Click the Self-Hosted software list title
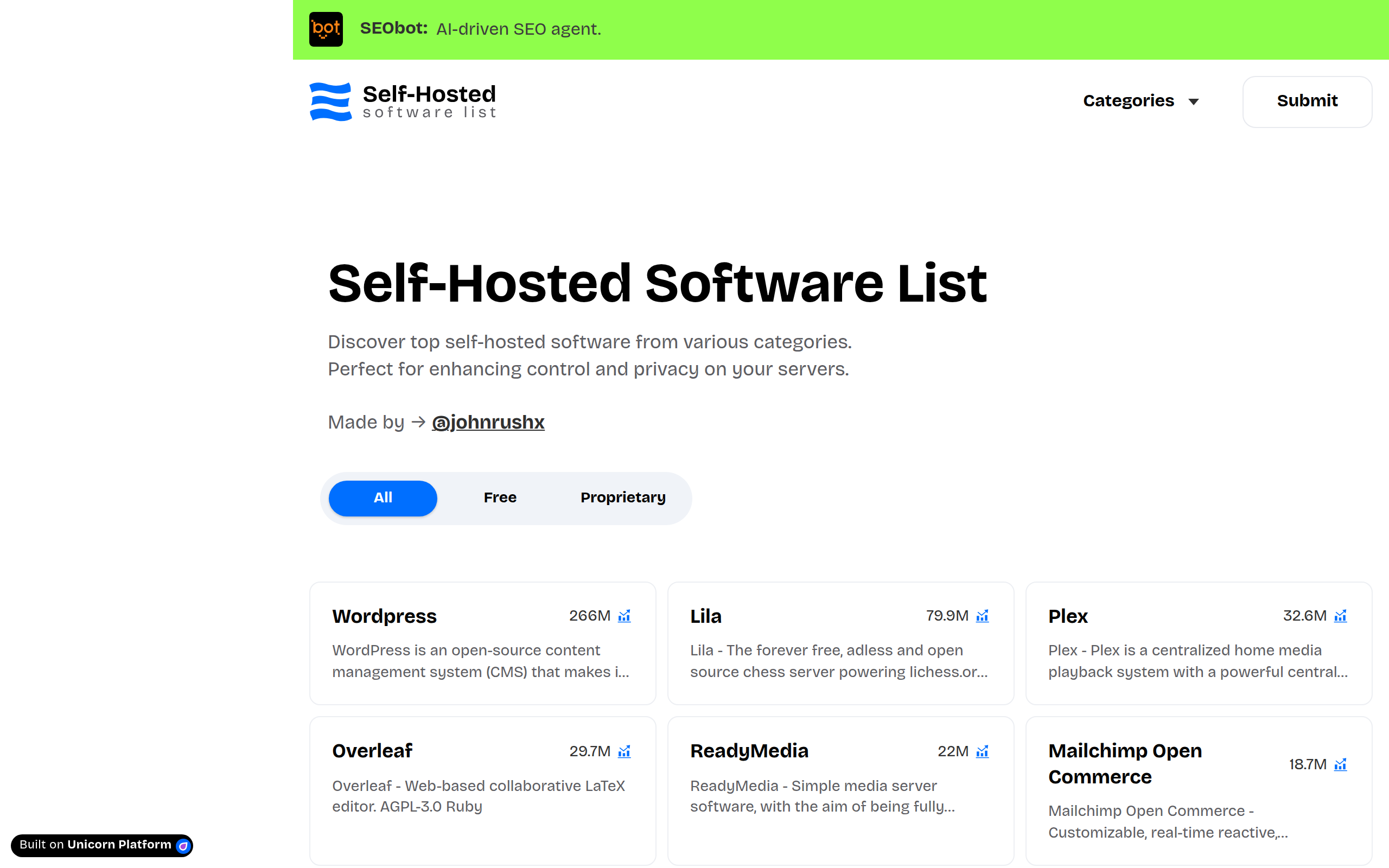Screen dimensions: 1389x868 coord(429,101)
